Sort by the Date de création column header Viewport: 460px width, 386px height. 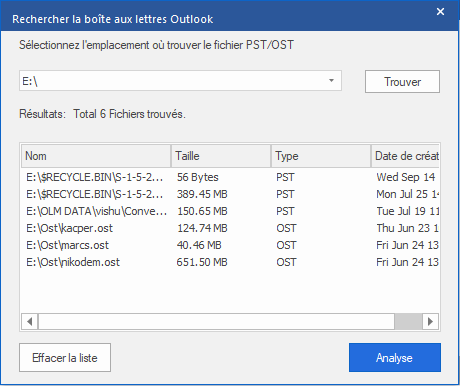pos(405,156)
